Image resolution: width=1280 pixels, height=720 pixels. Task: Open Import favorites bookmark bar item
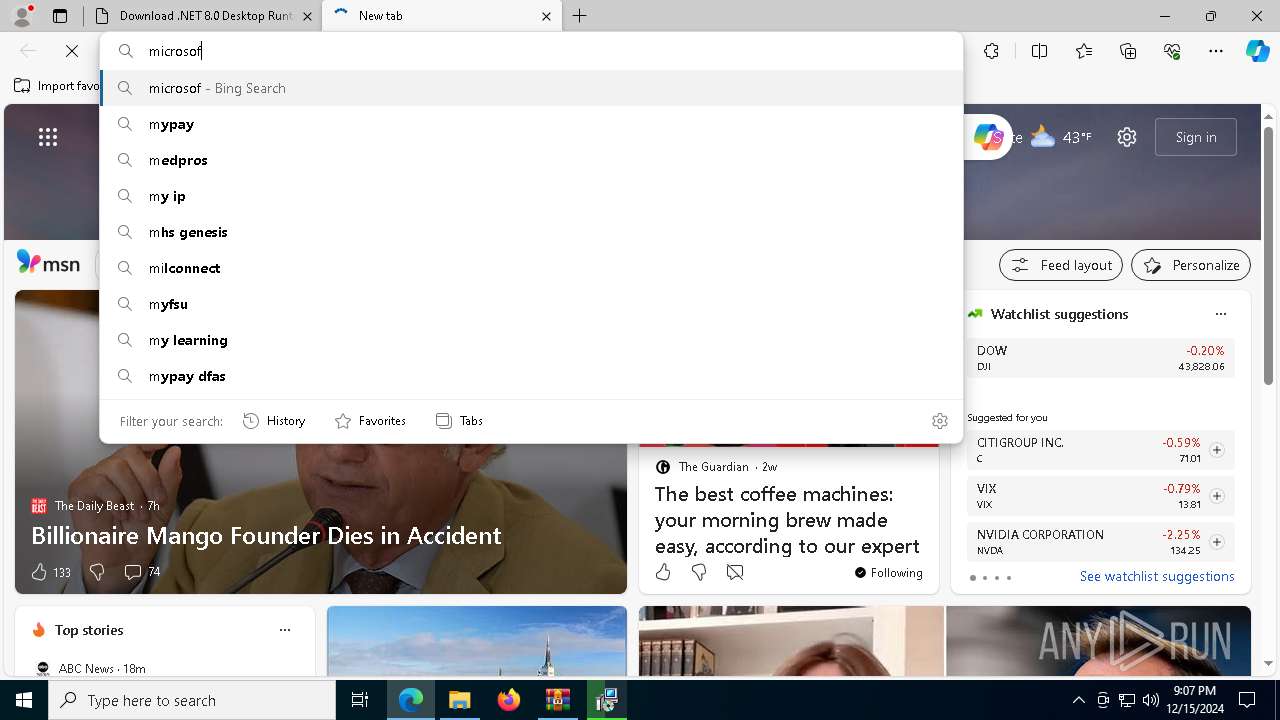(x=57, y=86)
